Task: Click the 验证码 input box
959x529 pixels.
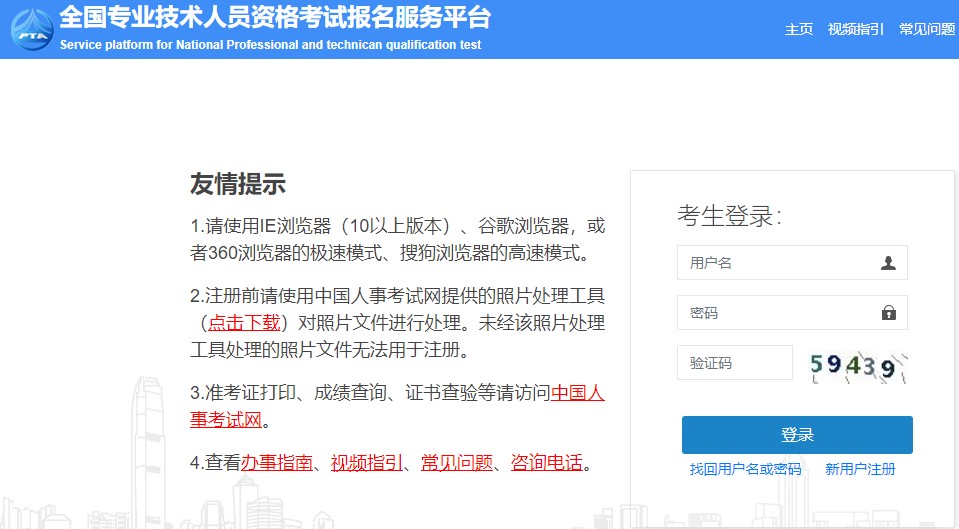Action: click(734, 363)
